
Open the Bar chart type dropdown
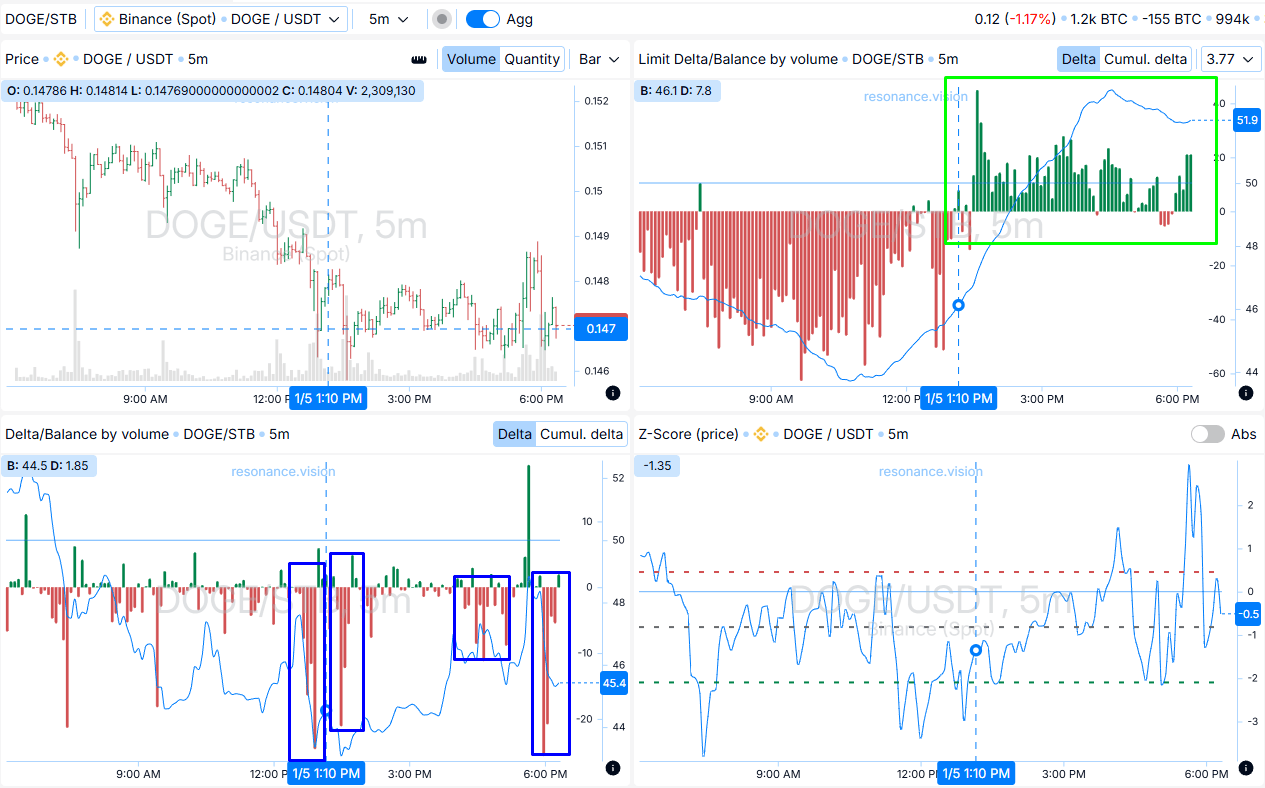coord(600,59)
